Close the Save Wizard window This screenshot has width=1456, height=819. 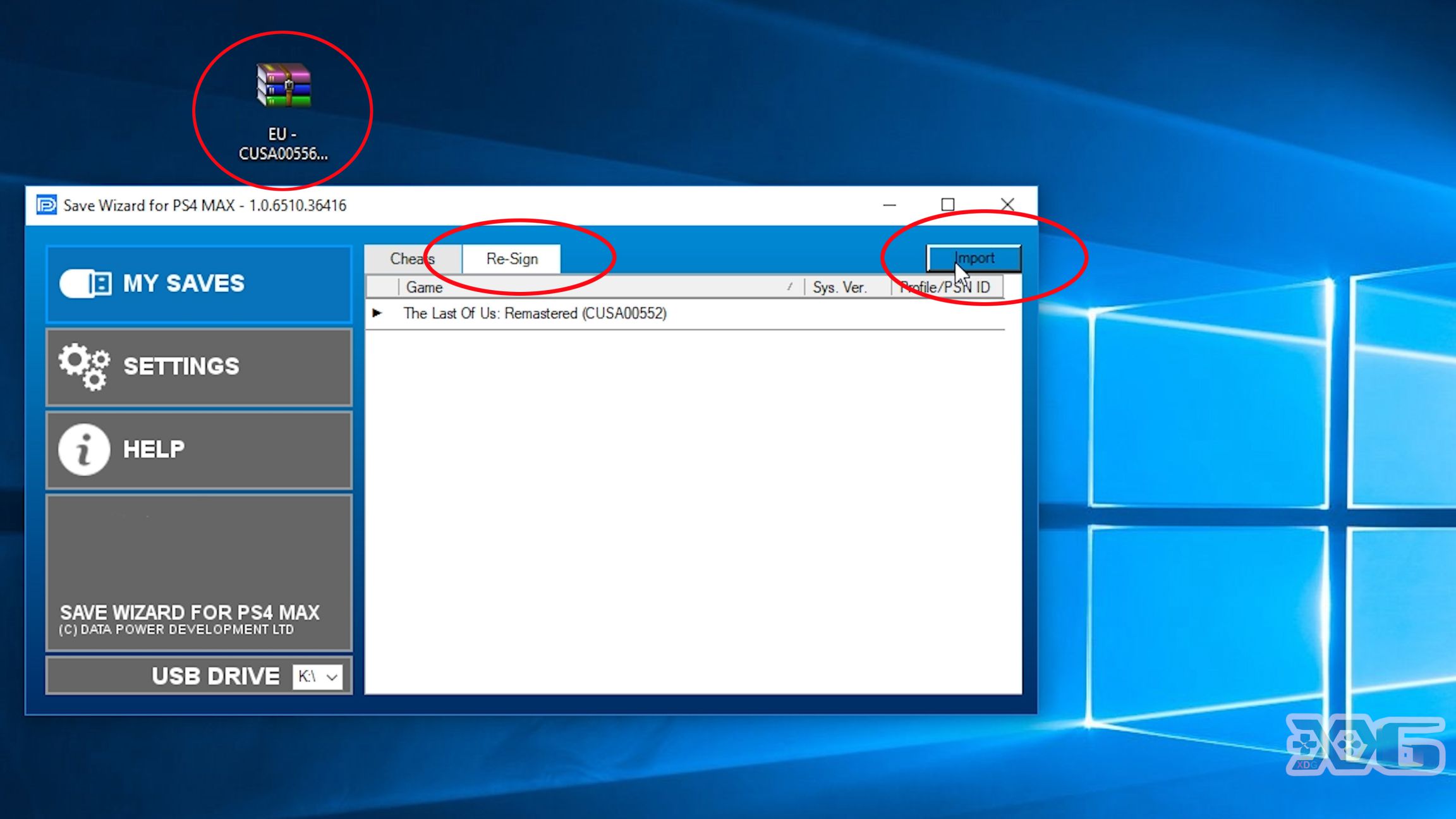[1007, 205]
